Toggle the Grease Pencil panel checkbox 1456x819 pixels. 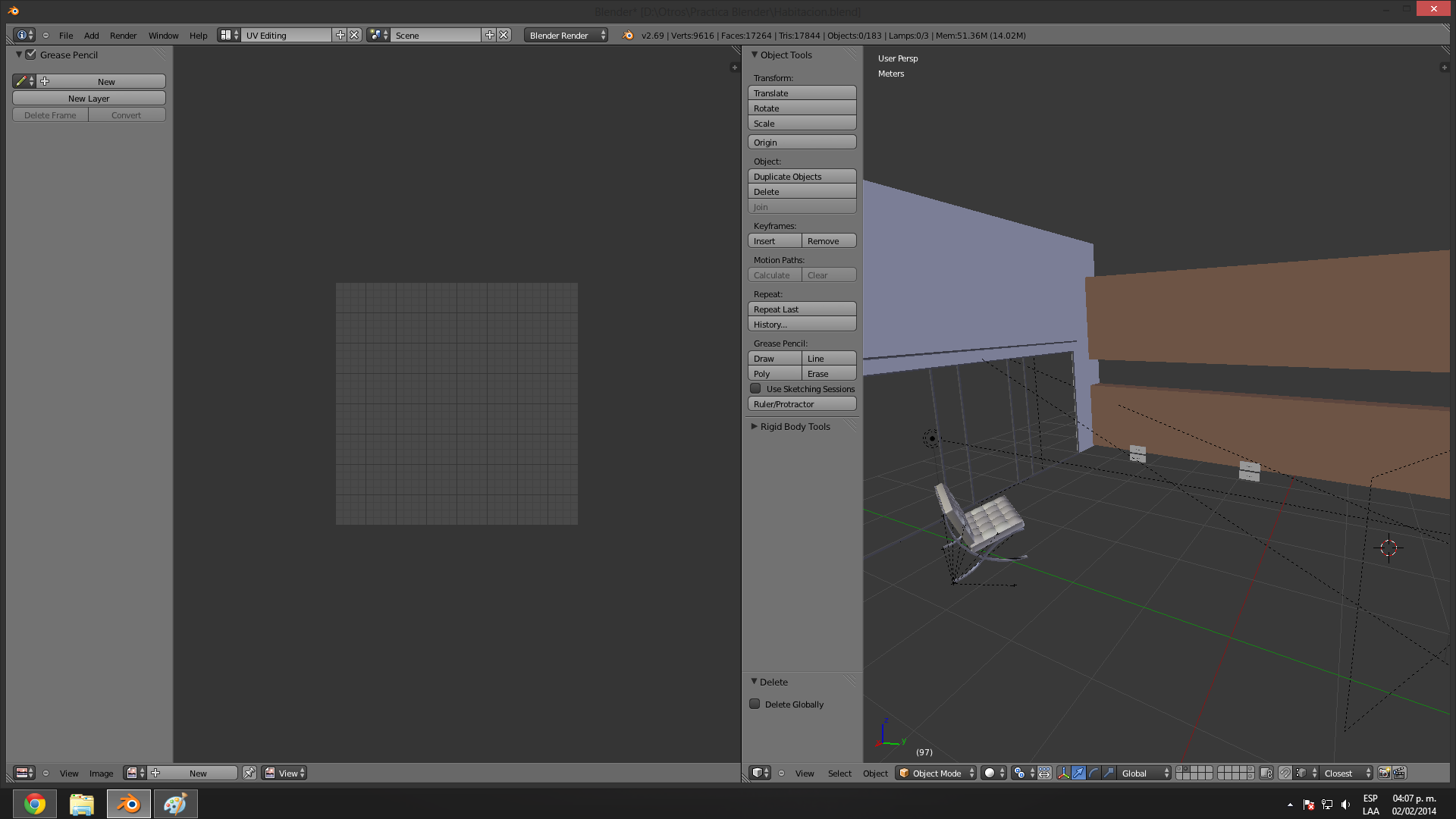coord(31,55)
